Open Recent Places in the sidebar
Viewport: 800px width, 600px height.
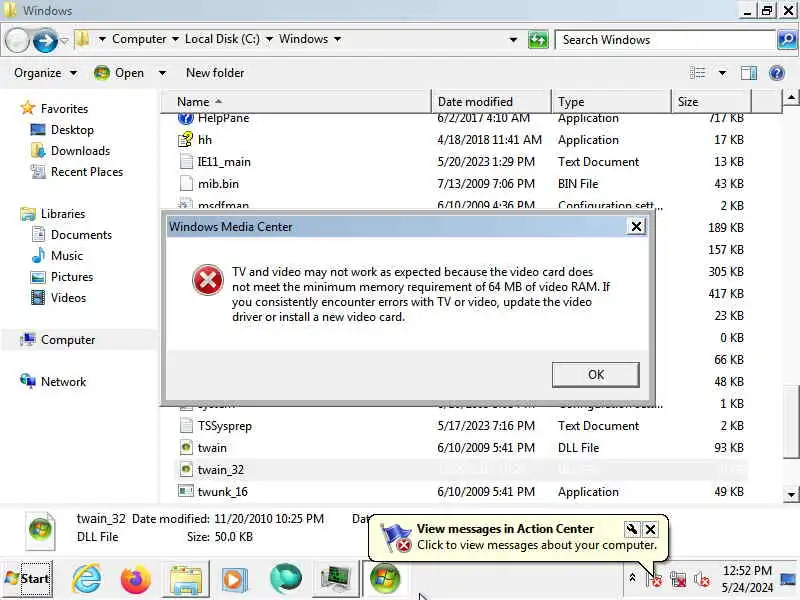coord(87,171)
